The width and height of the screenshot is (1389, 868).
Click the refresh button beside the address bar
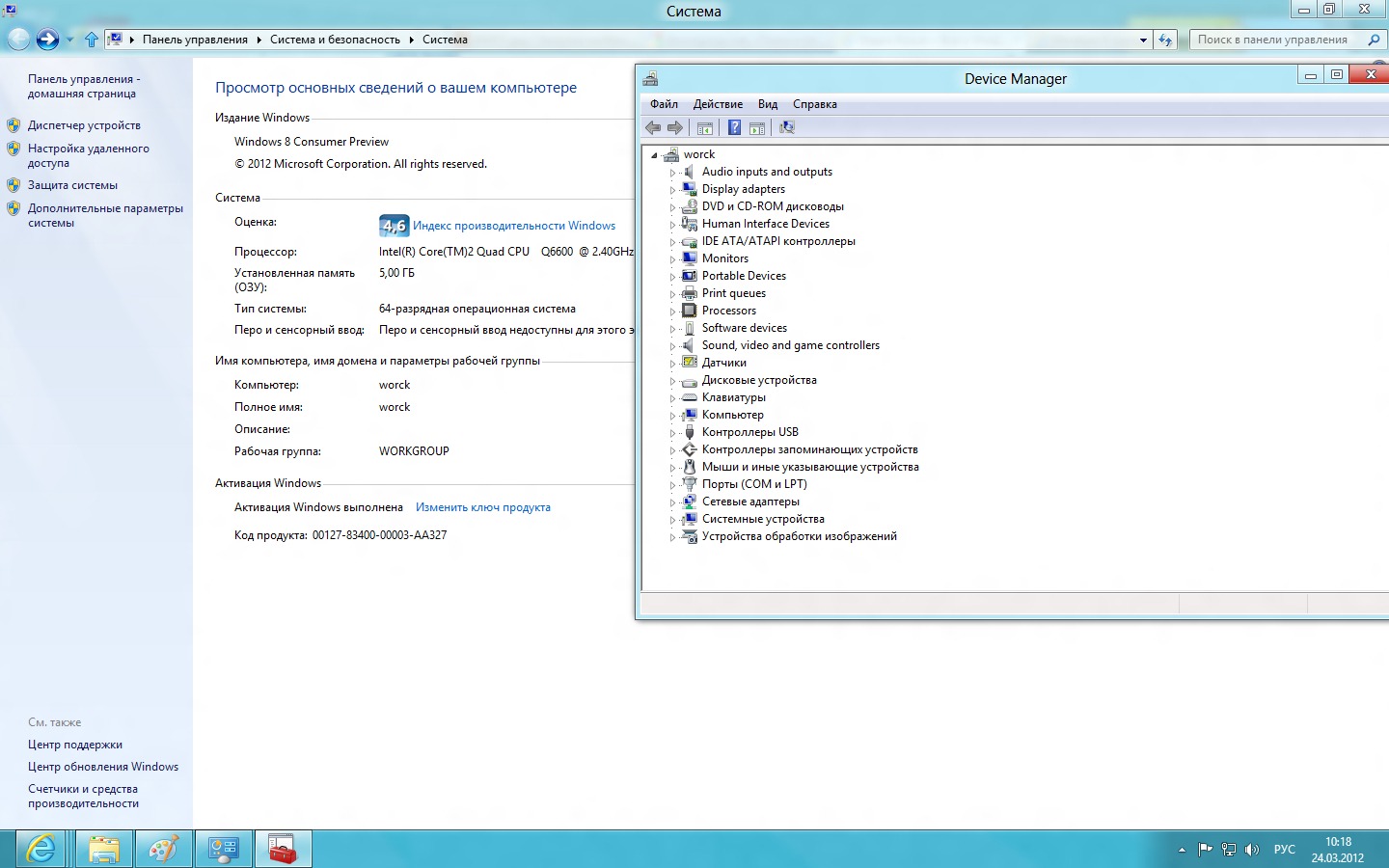click(x=1165, y=40)
